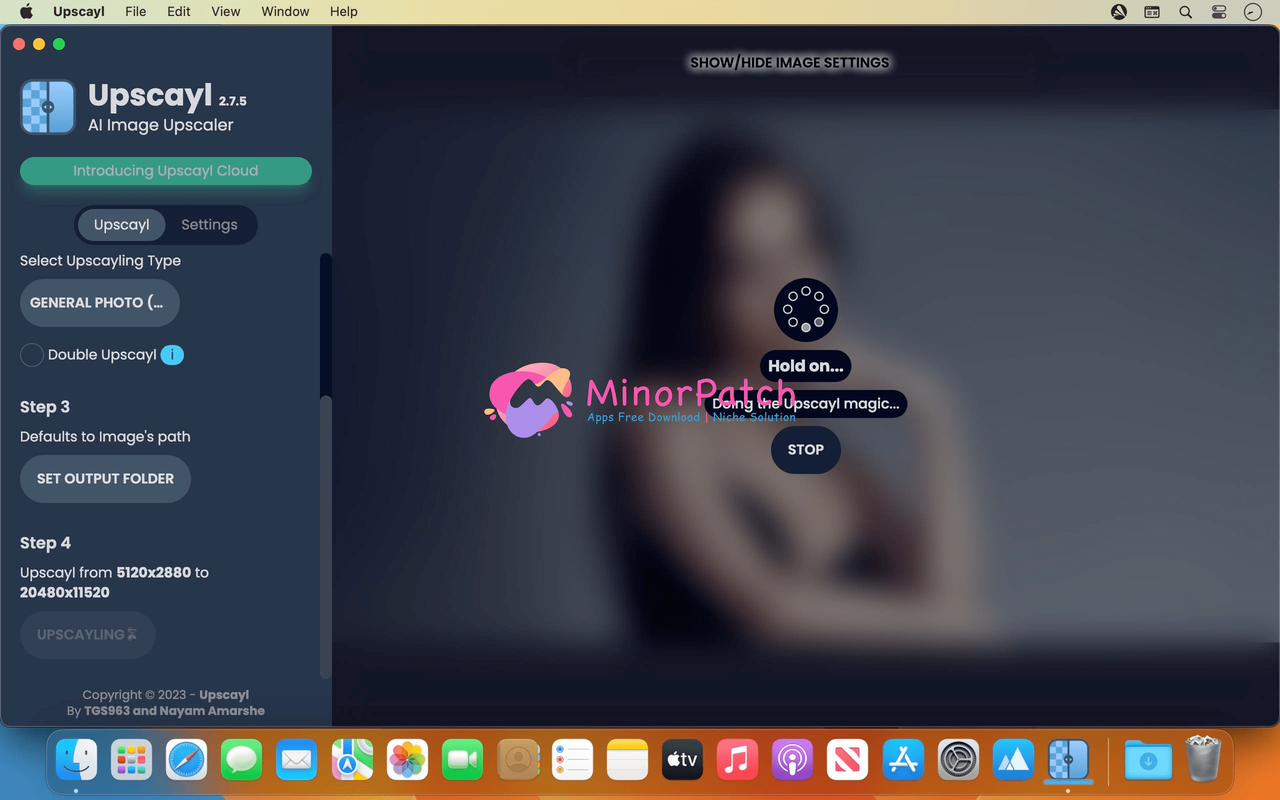Open the File menu
This screenshot has height=800, width=1280.
click(136, 12)
